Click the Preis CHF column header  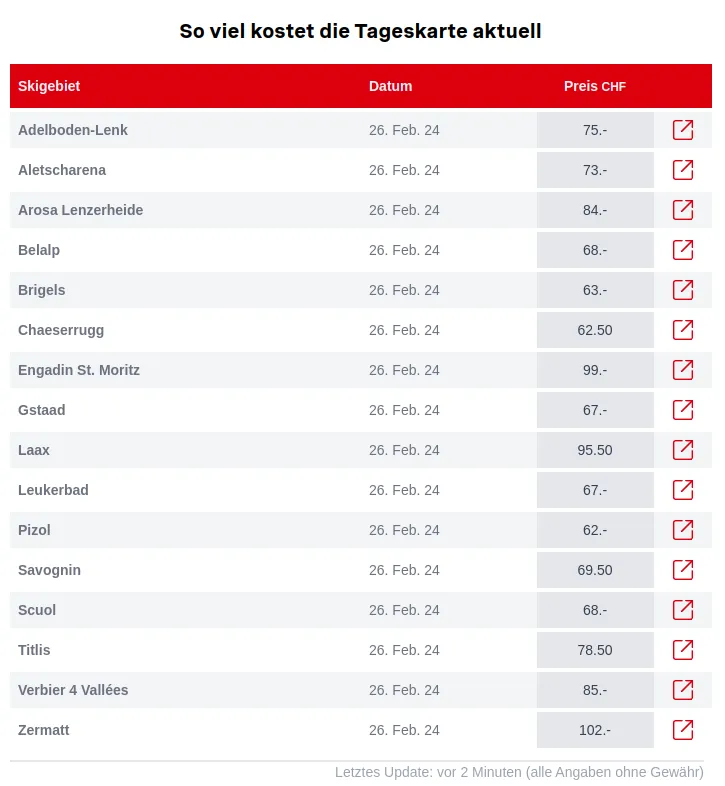(x=595, y=86)
